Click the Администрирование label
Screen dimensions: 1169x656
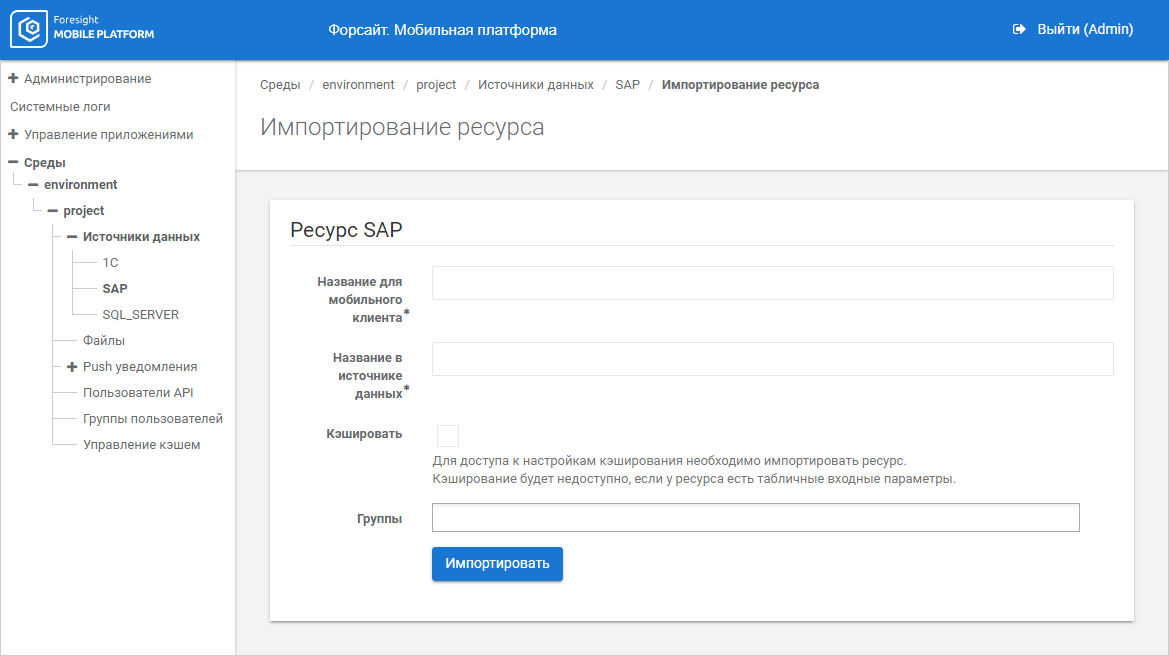87,79
